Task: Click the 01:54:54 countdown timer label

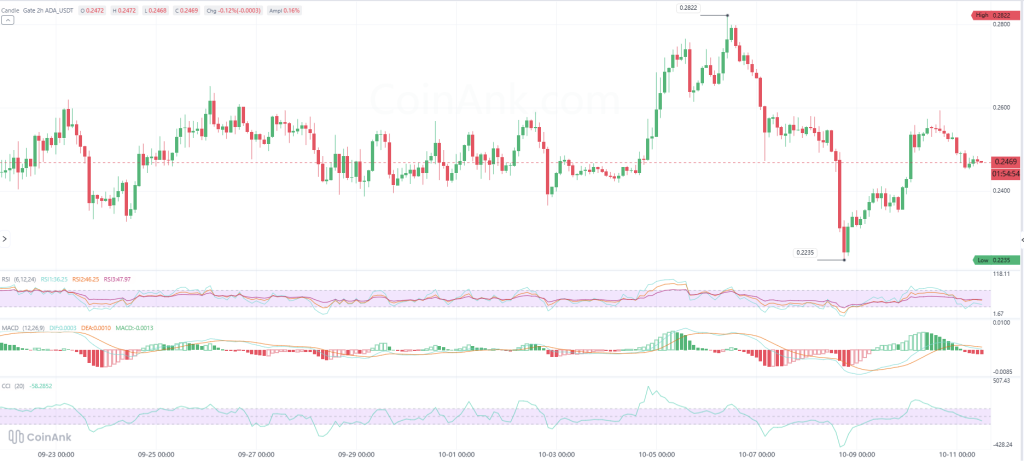Action: click(1006, 174)
